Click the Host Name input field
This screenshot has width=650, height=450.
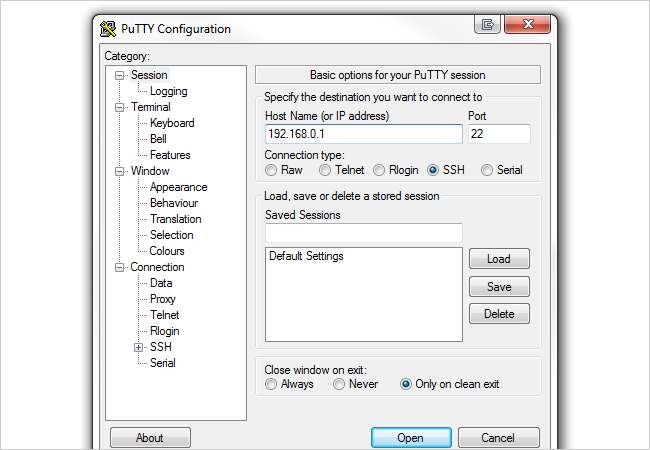click(x=362, y=134)
